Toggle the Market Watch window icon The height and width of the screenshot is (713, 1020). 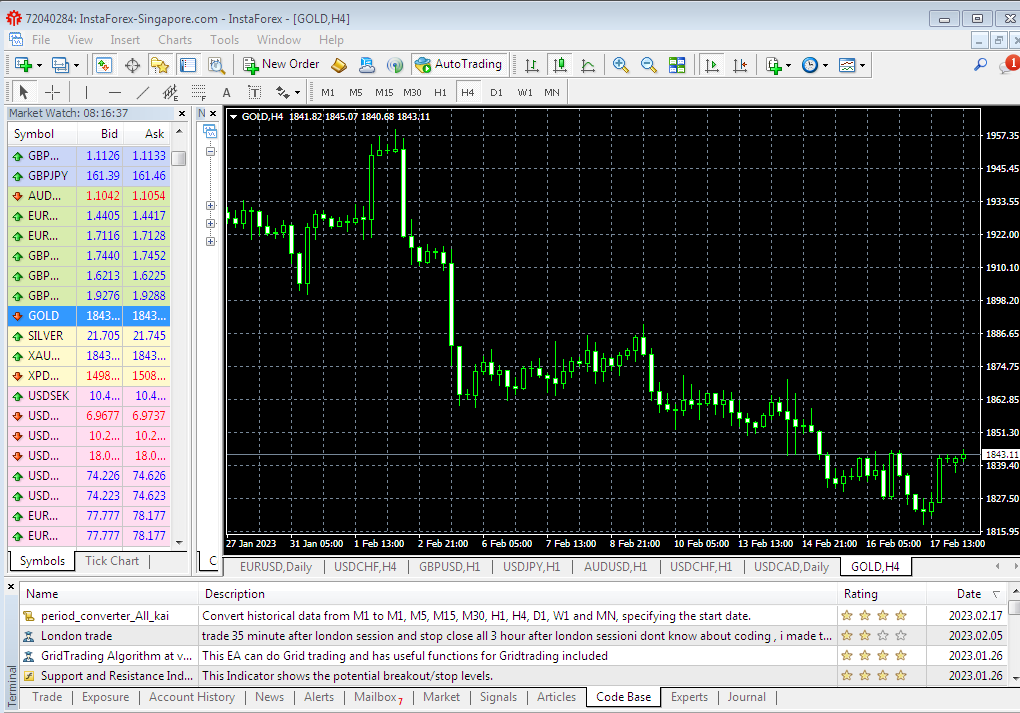(103, 65)
